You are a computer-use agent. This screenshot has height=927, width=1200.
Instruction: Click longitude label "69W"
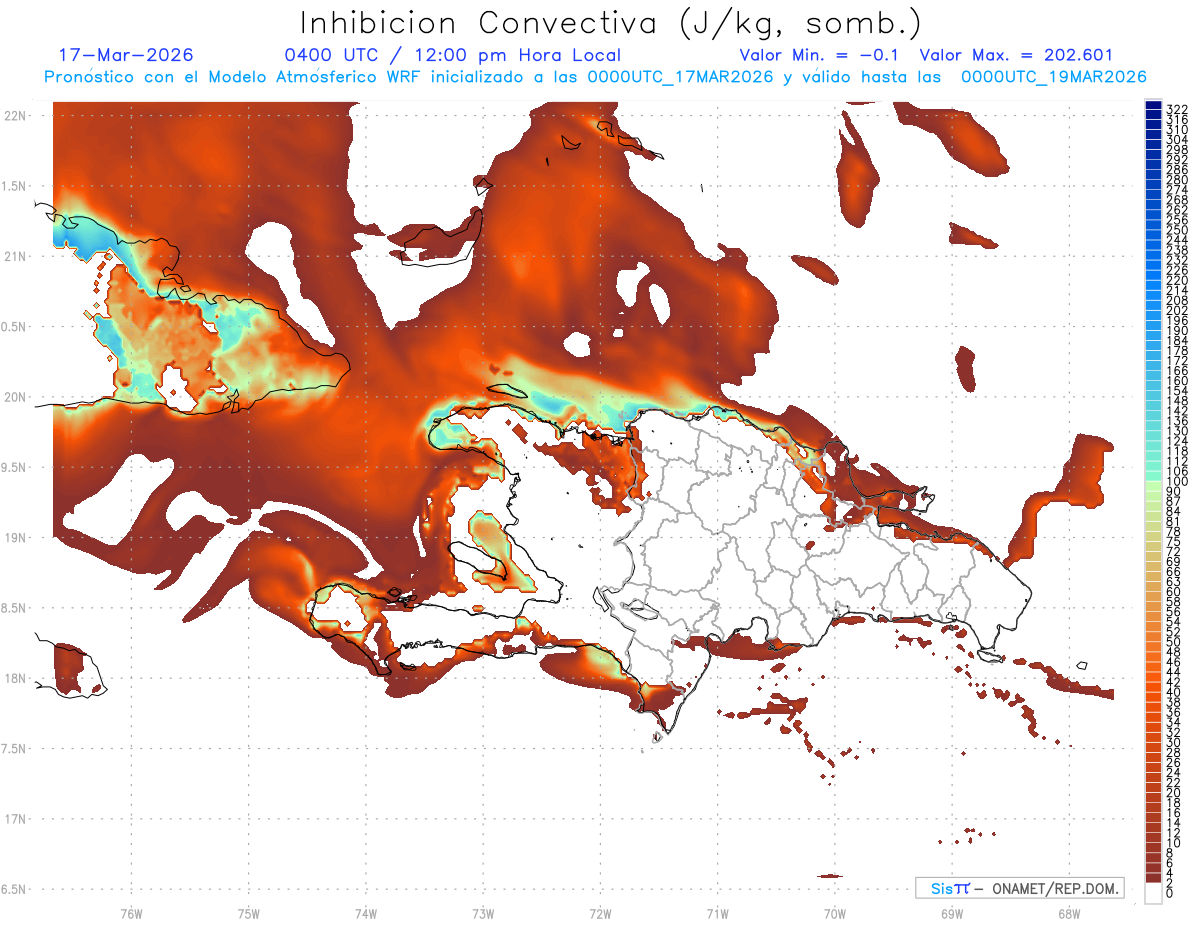pyautogui.click(x=952, y=913)
